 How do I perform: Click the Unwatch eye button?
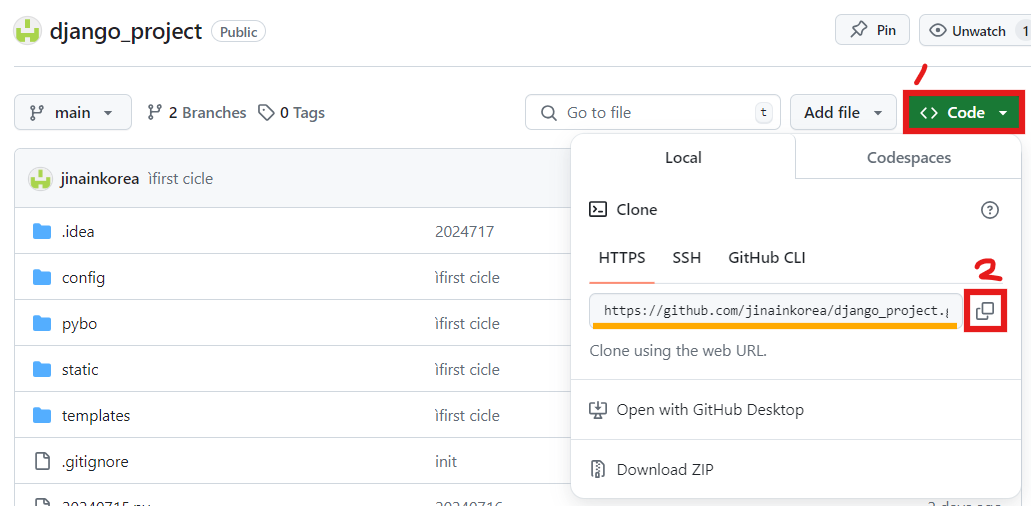[x=976, y=31]
